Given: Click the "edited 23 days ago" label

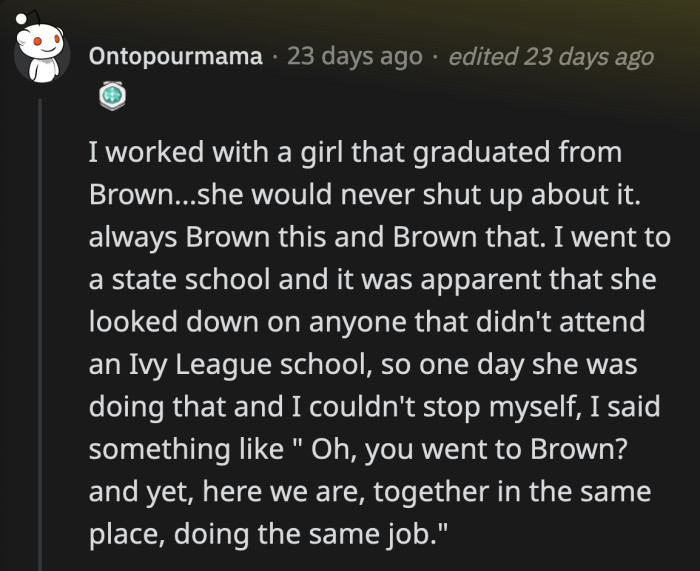Looking at the screenshot, I should (551, 57).
